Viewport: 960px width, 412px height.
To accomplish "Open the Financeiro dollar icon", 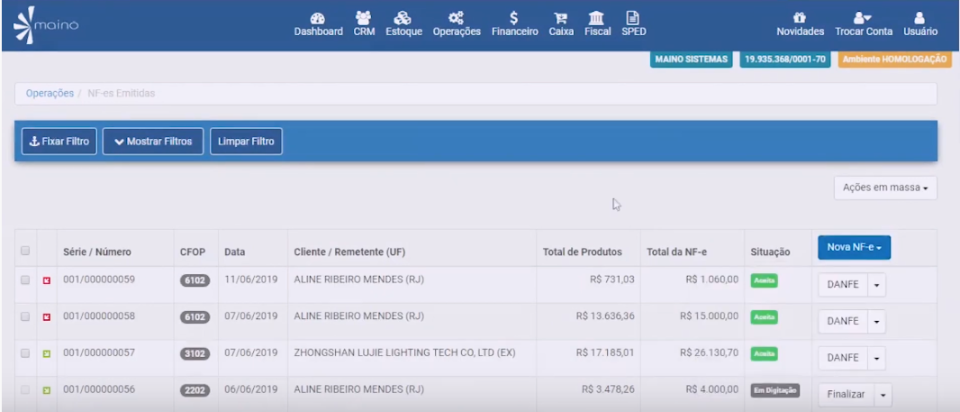I will tap(514, 18).
